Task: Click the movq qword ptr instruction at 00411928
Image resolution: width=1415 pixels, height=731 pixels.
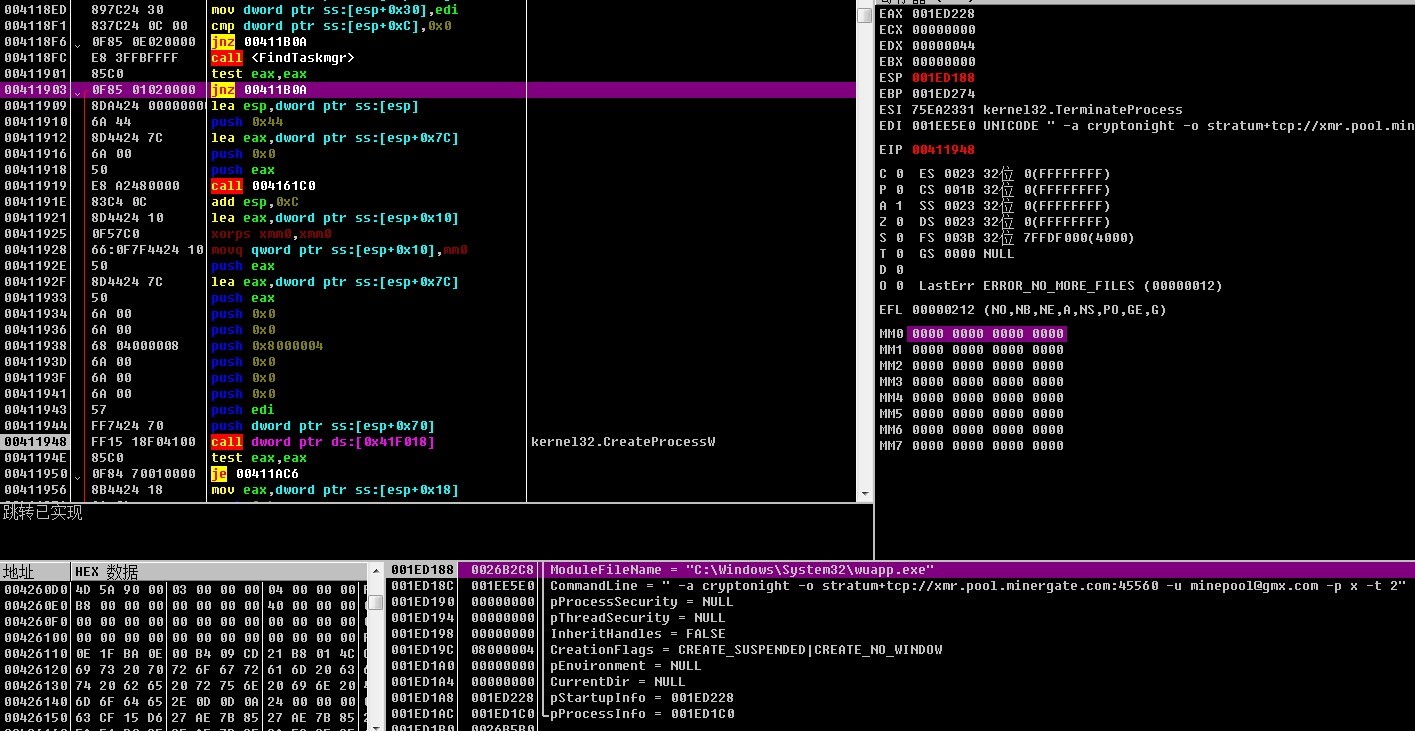Action: tap(340, 250)
